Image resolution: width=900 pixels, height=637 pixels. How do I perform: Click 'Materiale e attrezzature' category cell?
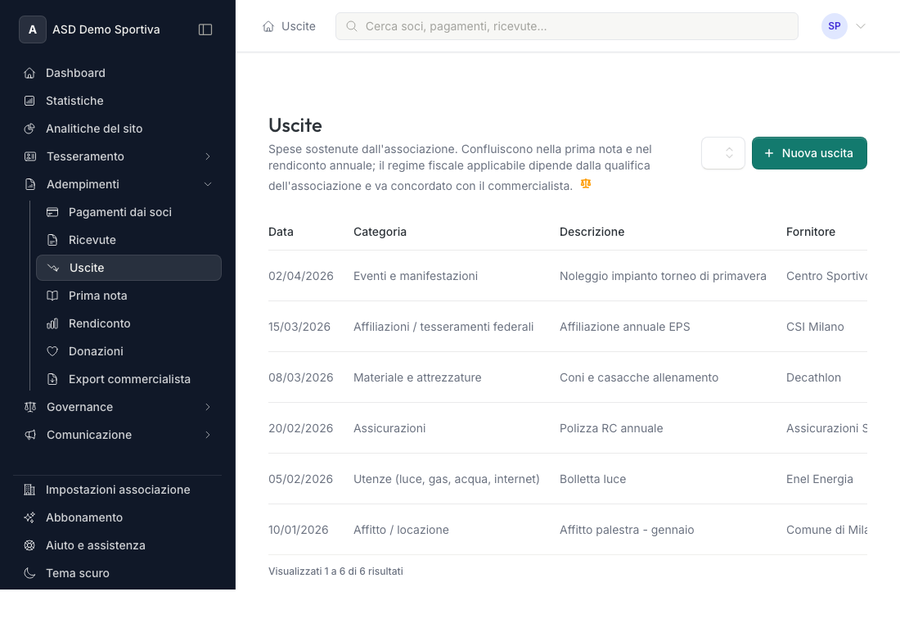(x=417, y=378)
